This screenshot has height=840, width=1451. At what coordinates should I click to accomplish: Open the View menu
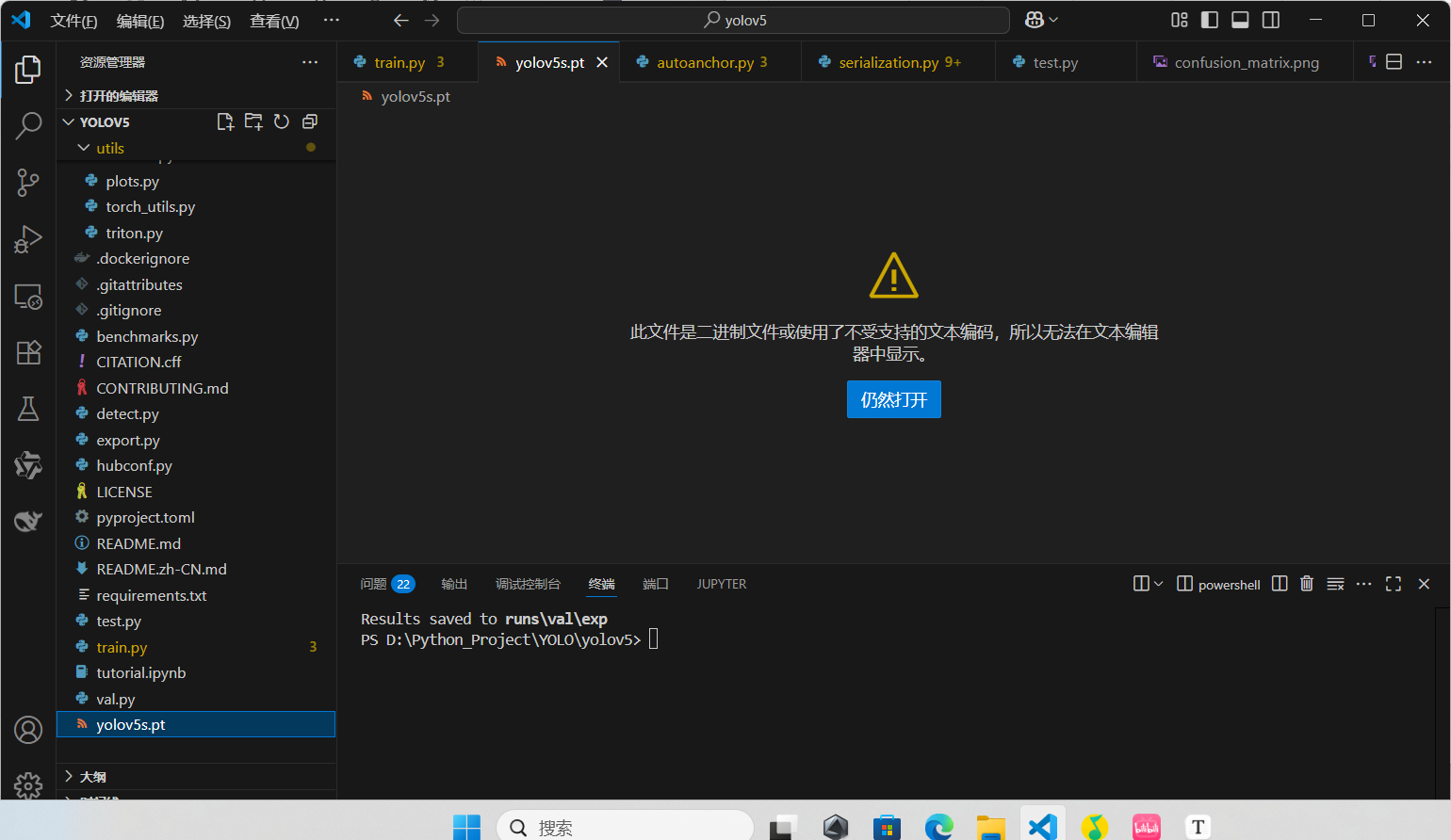tap(274, 21)
